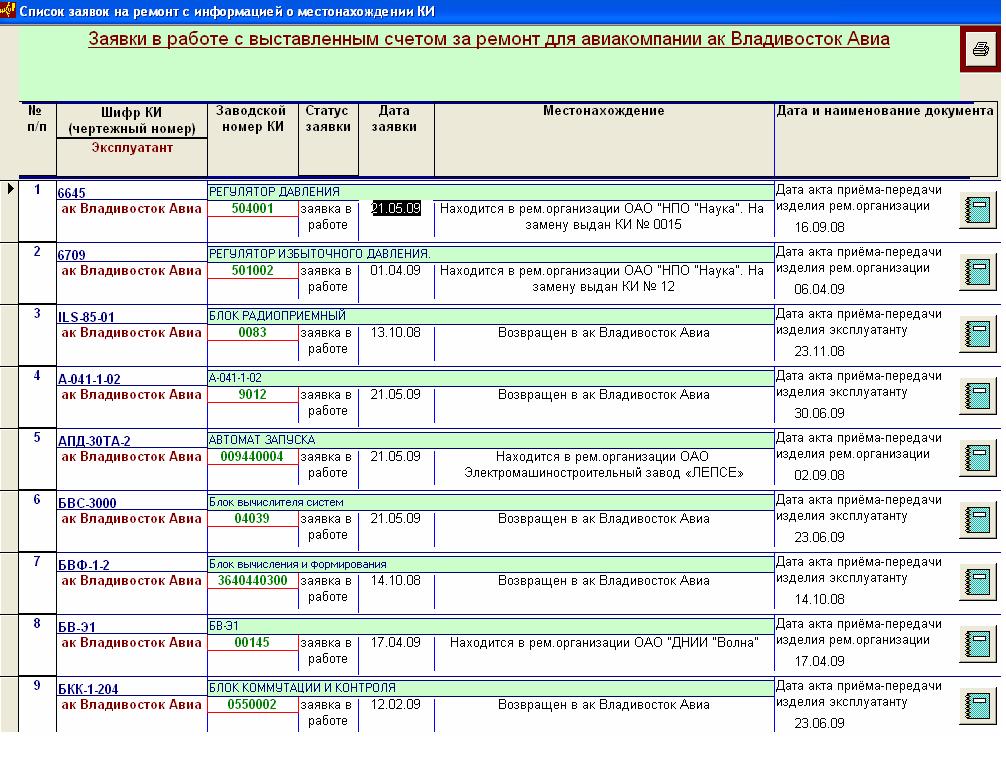The height and width of the screenshot is (759, 1006).
Task: Open the БВФ-1-2 cipher link
Action: click(x=83, y=565)
